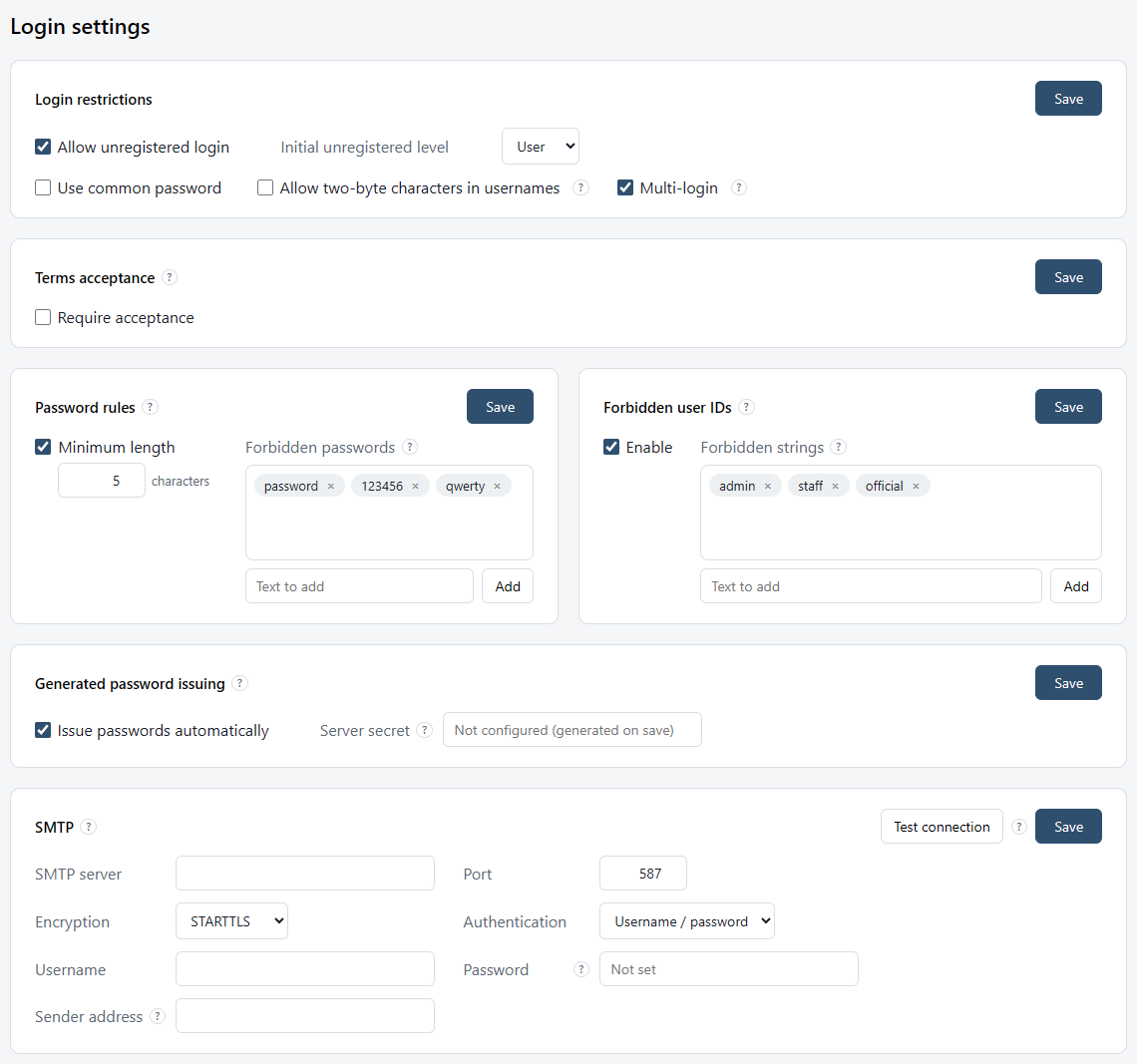1137x1064 pixels.
Task: Click Test connection button
Action: (x=942, y=827)
